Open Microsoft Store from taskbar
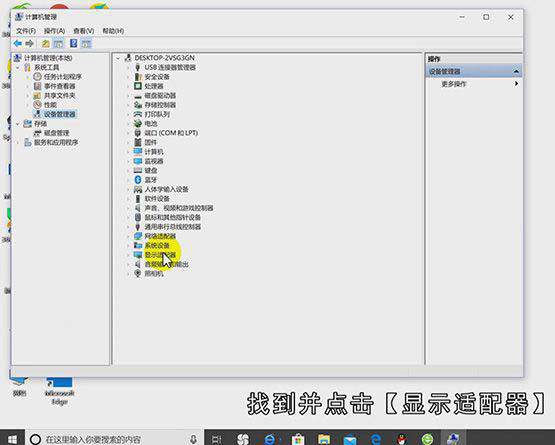The width and height of the screenshot is (555, 445). 298,439
